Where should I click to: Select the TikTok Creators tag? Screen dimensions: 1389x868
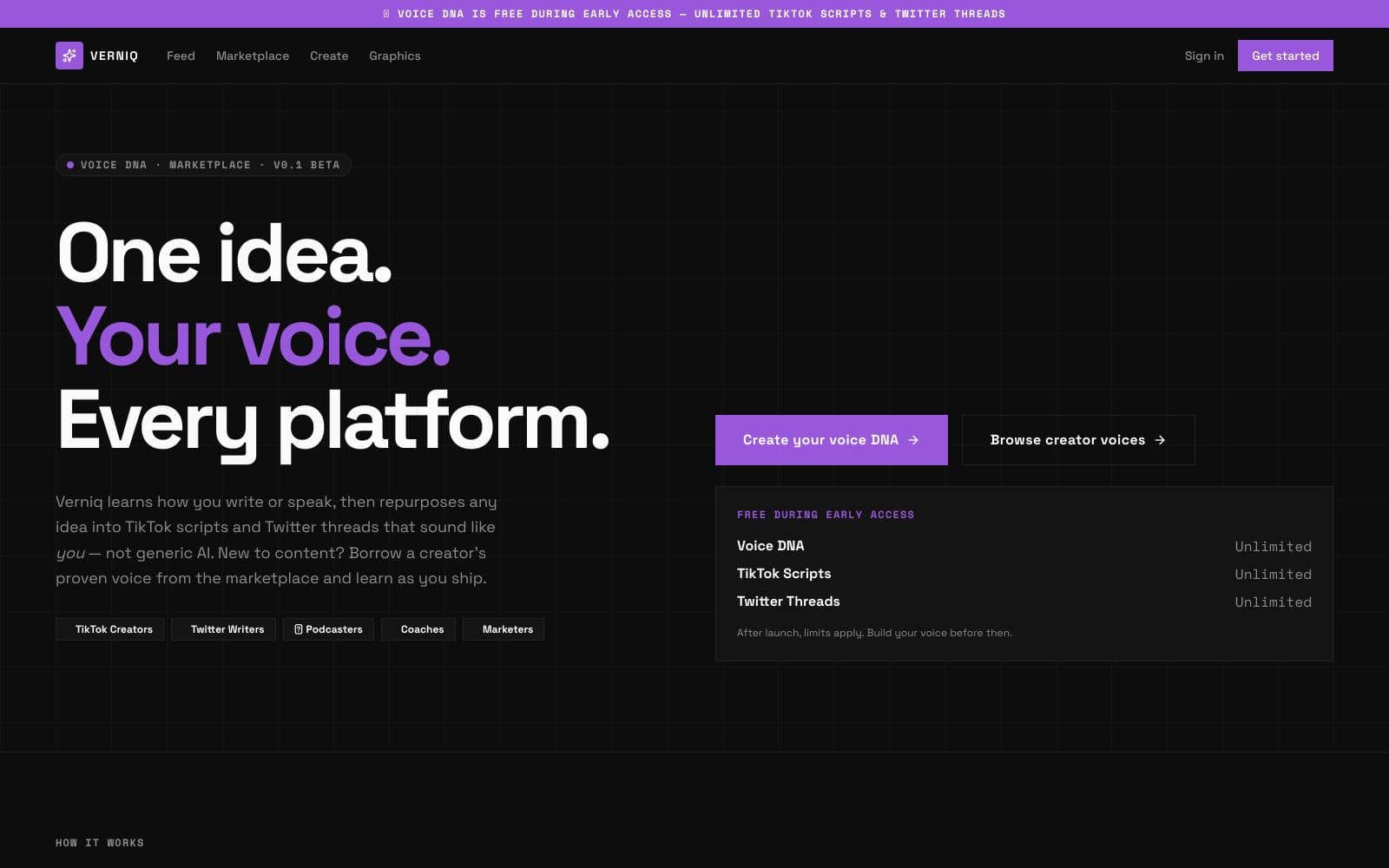pyautogui.click(x=110, y=629)
